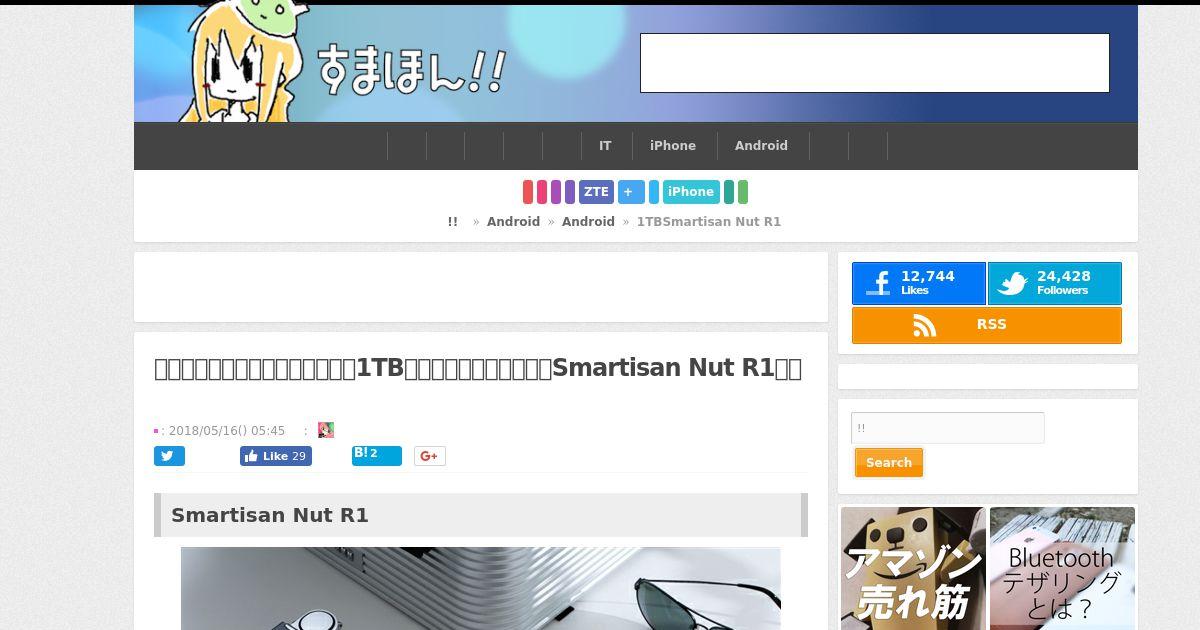Click the site search input field

948,428
